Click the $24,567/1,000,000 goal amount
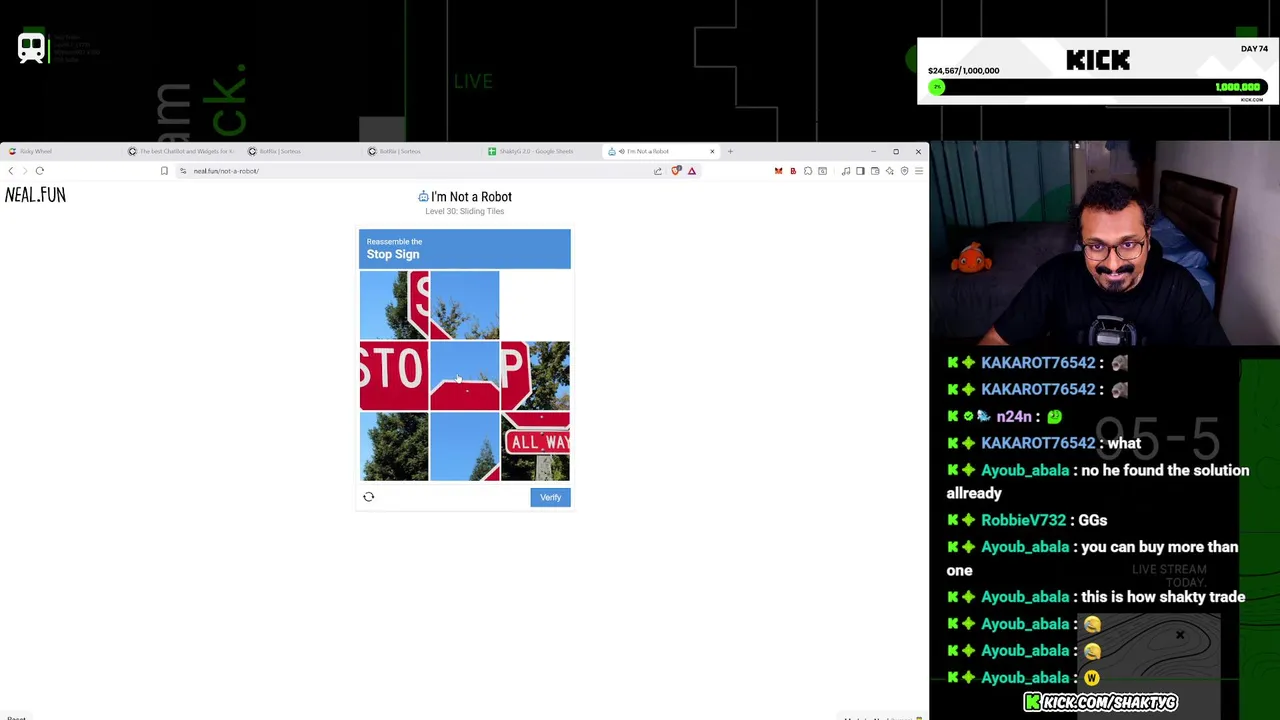The image size is (1280, 720). tap(963, 71)
